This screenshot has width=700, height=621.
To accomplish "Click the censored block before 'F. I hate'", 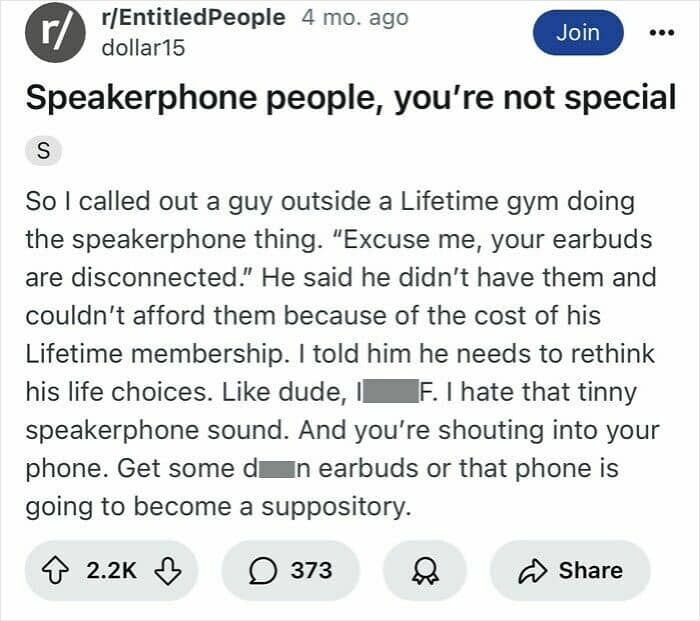I will click(x=387, y=392).
